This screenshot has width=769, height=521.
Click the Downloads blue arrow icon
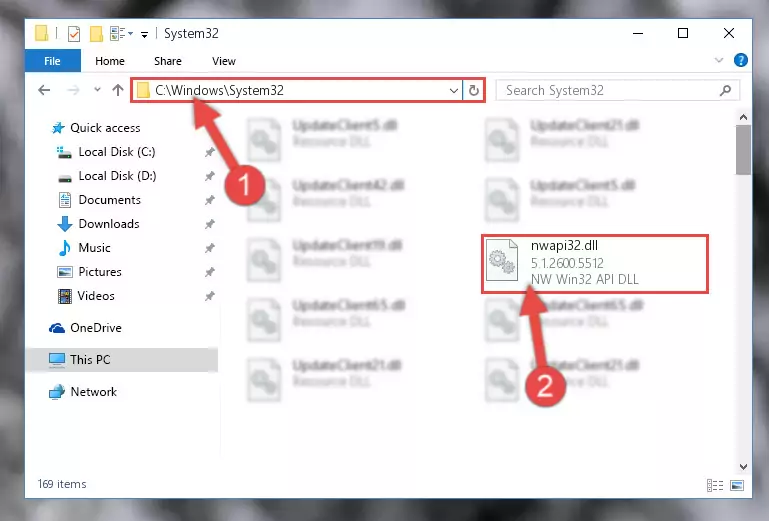[x=64, y=224]
